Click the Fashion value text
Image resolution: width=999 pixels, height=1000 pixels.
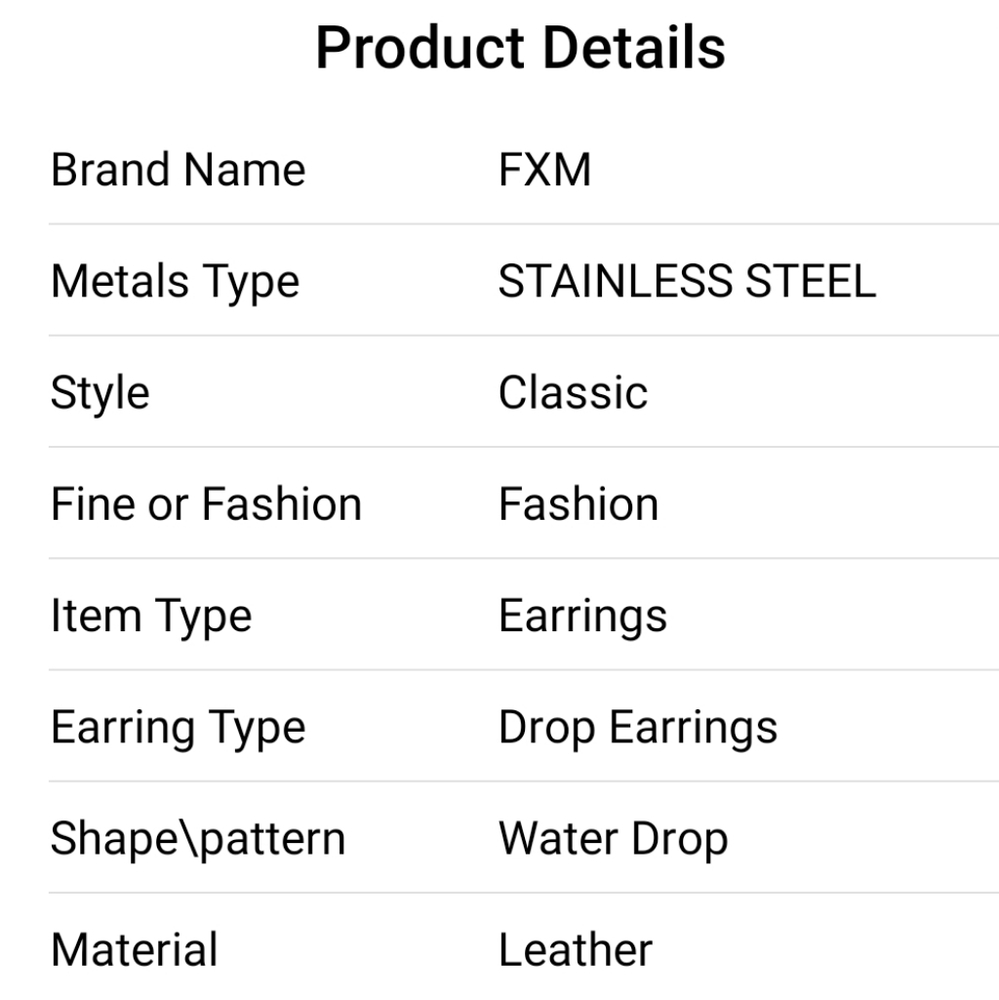click(x=579, y=504)
